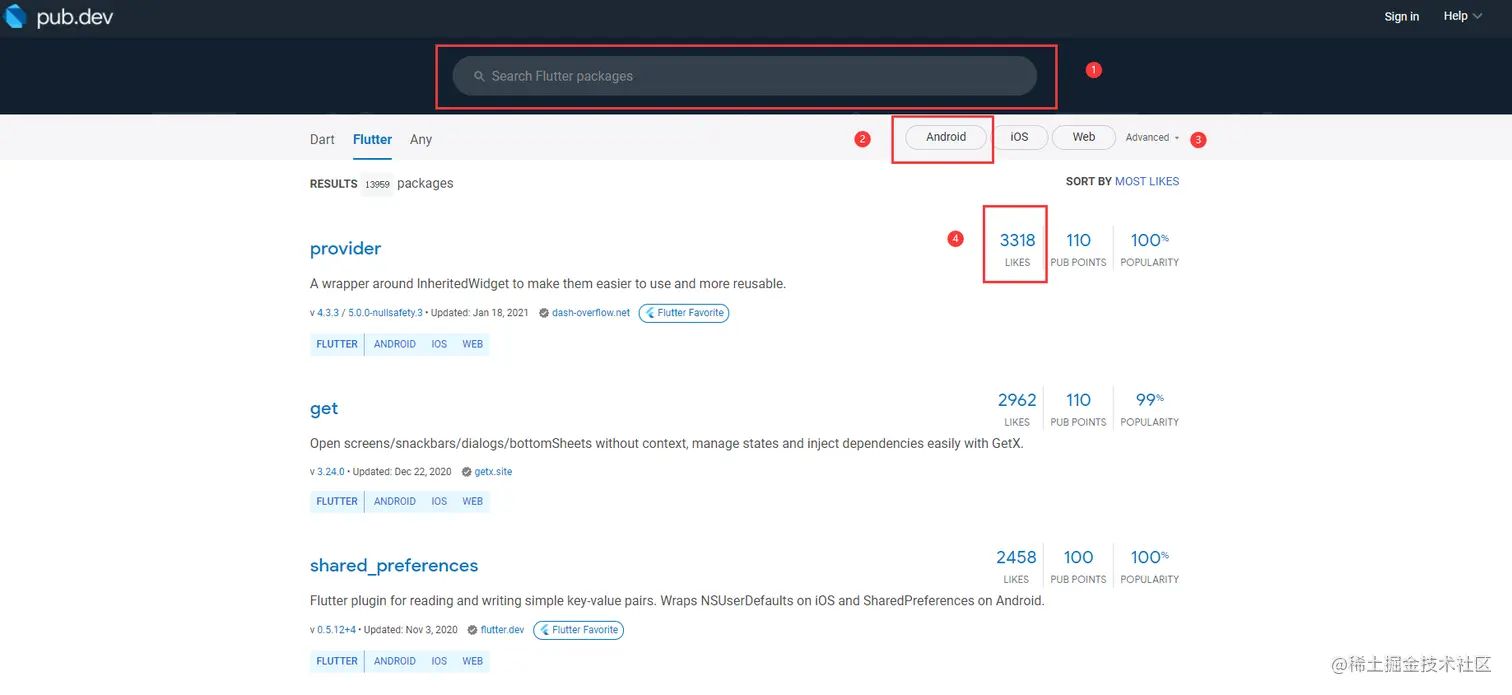This screenshot has height=695, width=1512.
Task: Open provider 5.0.0-nullsafety.3 prerelease link
Action: click(x=385, y=313)
